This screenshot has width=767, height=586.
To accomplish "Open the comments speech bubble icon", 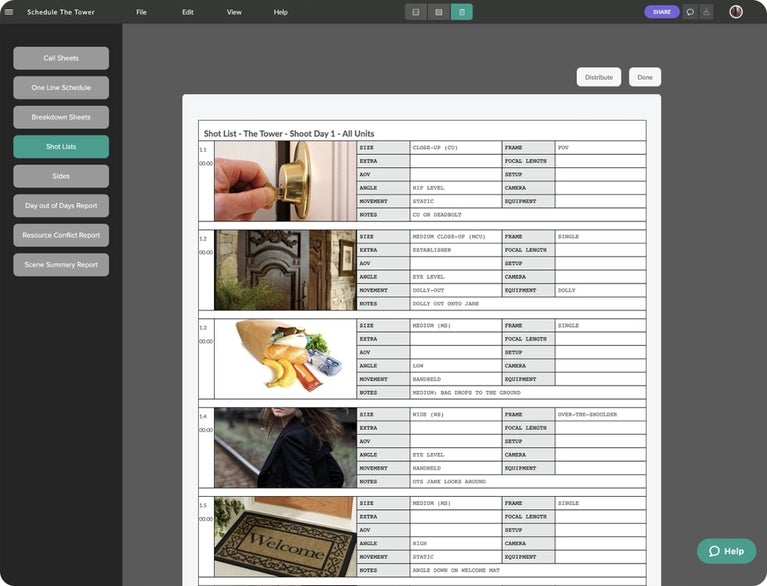I will (690, 12).
